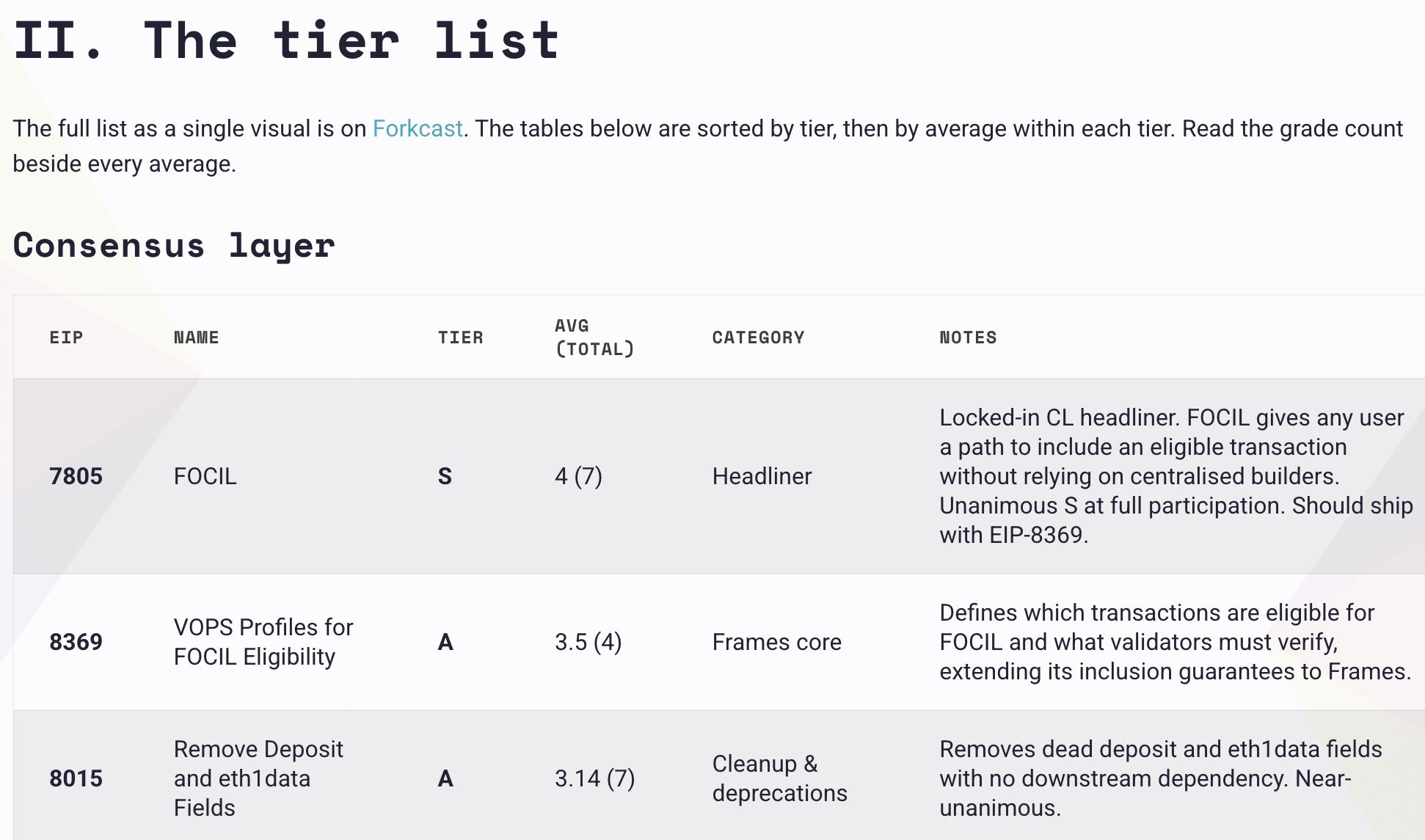Click the Consensus layer heading
Image resolution: width=1425 pixels, height=840 pixels.
click(x=174, y=245)
